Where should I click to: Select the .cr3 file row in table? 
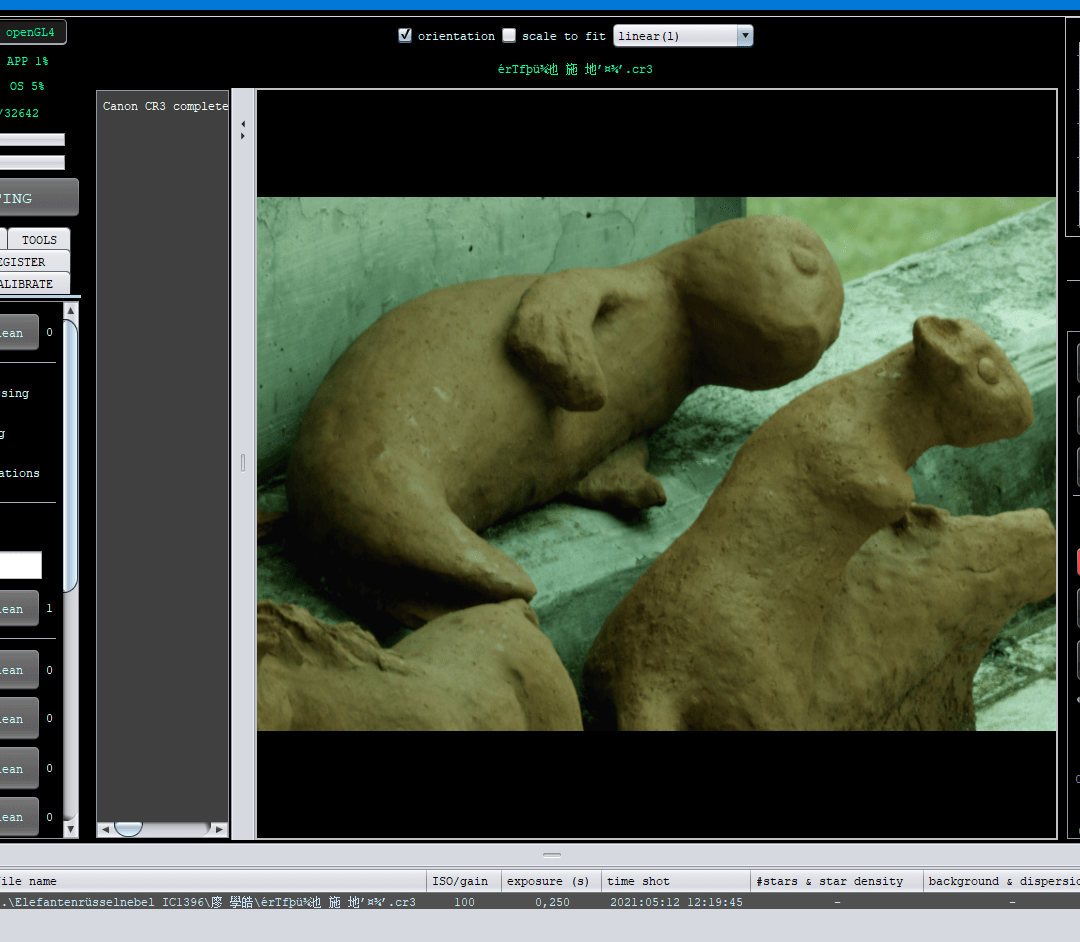(540, 901)
